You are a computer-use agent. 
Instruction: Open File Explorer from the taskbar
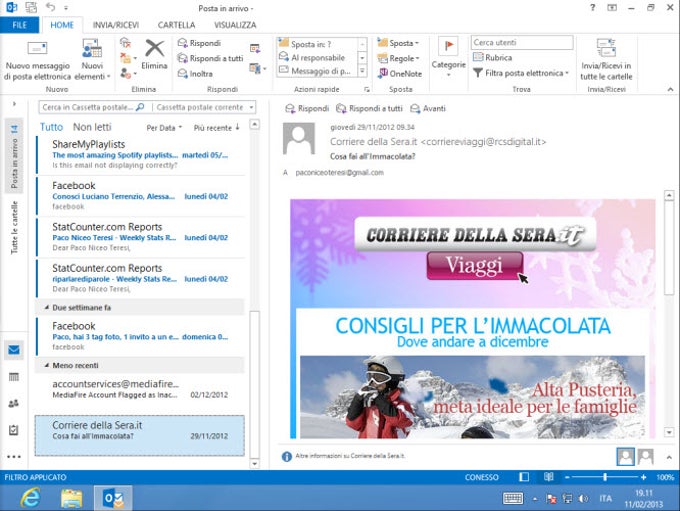(x=72, y=498)
